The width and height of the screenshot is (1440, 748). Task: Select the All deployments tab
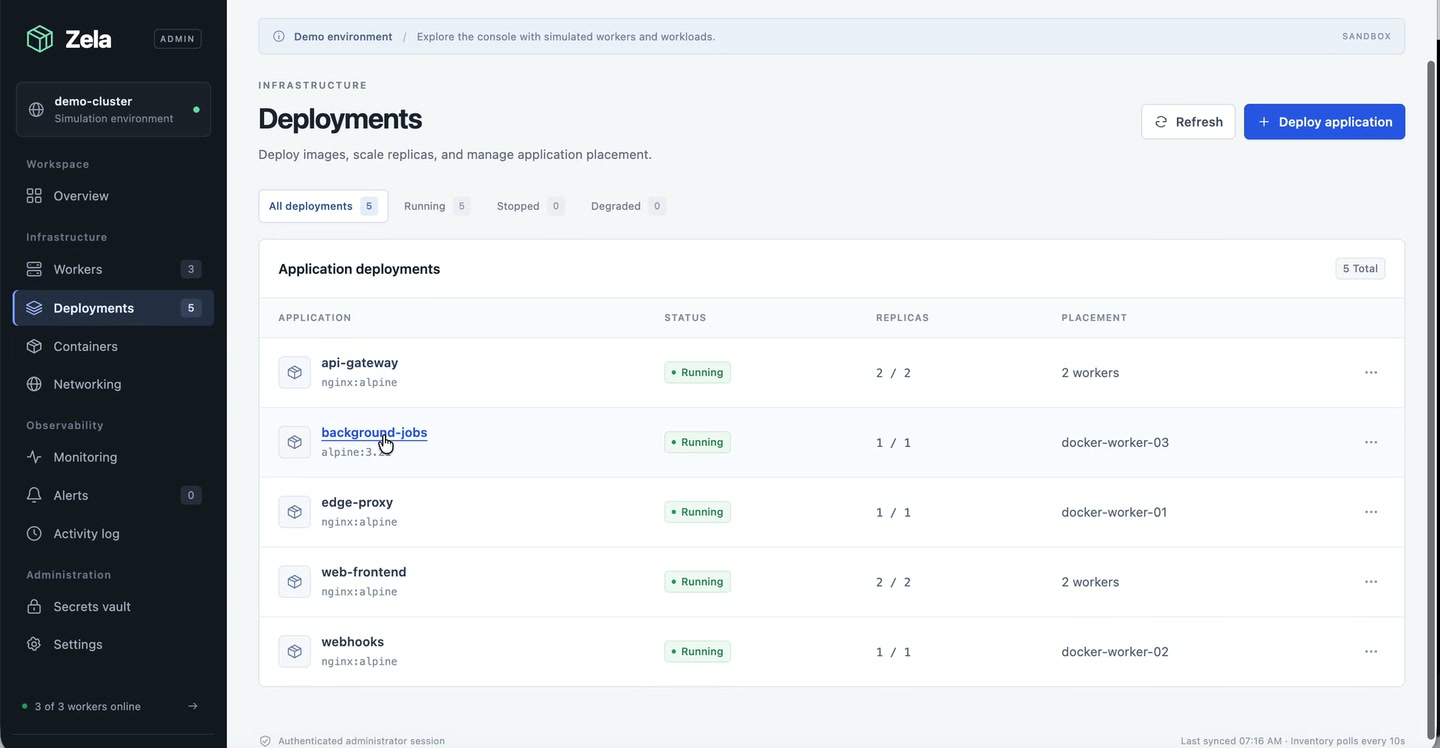(x=323, y=206)
